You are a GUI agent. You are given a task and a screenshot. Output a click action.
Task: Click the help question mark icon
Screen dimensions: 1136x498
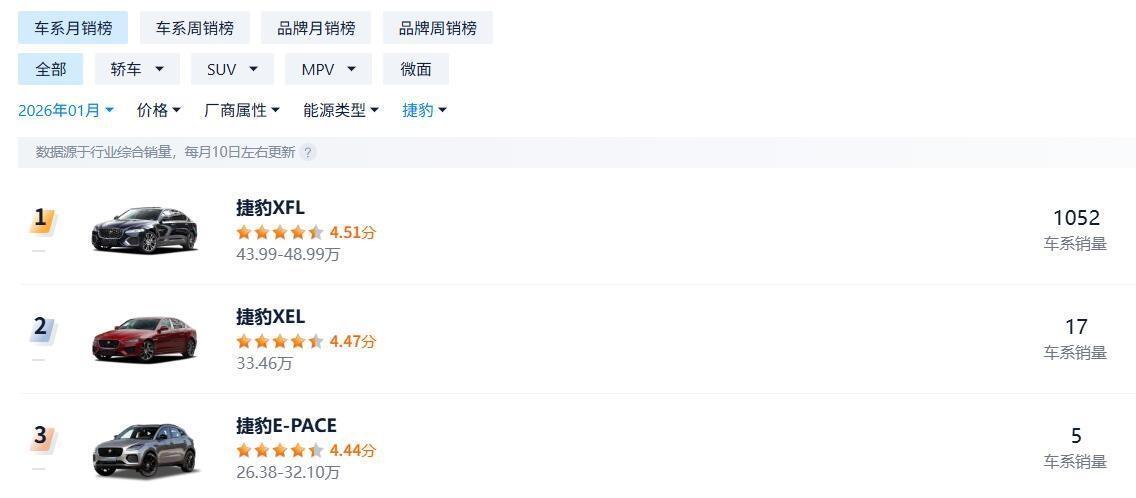[309, 152]
